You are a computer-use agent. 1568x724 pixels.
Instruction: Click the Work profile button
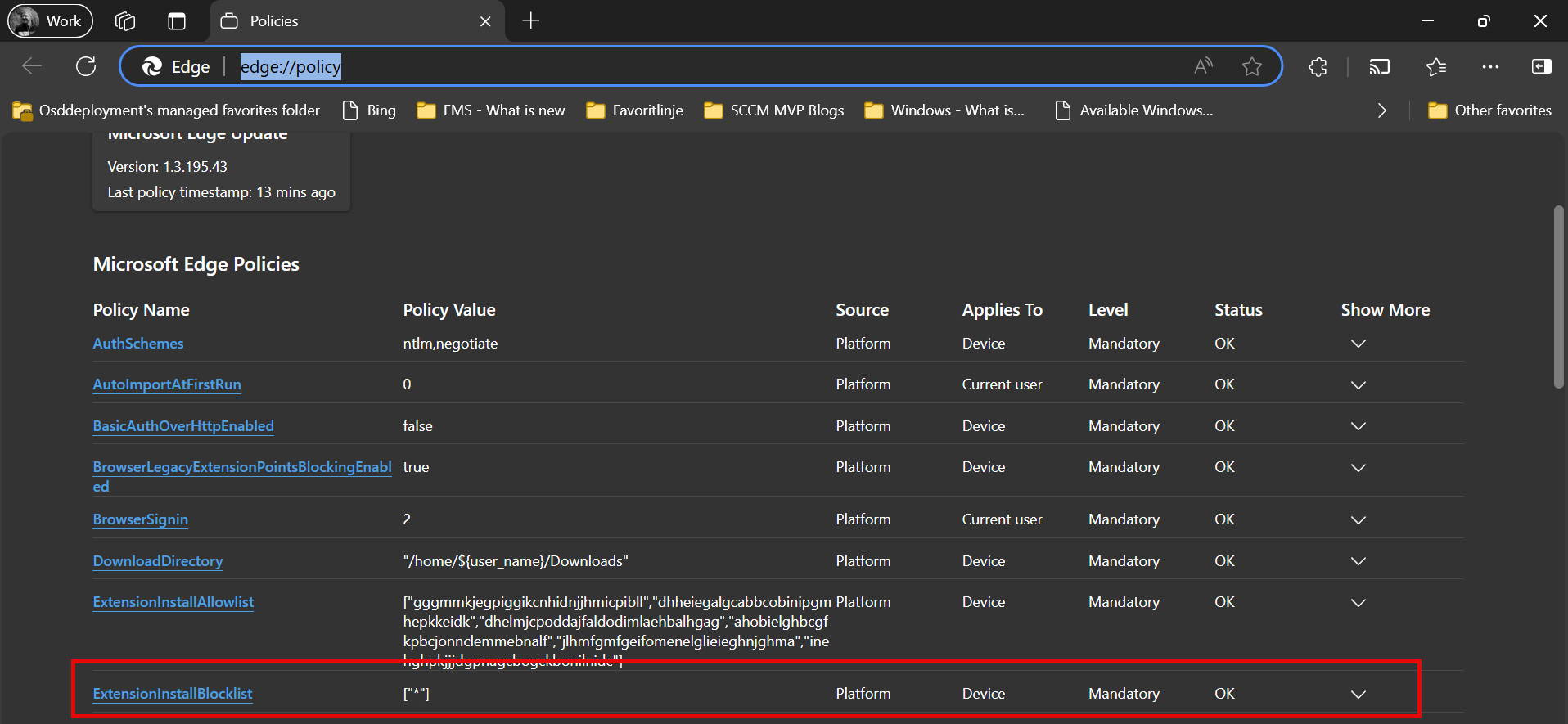[50, 21]
